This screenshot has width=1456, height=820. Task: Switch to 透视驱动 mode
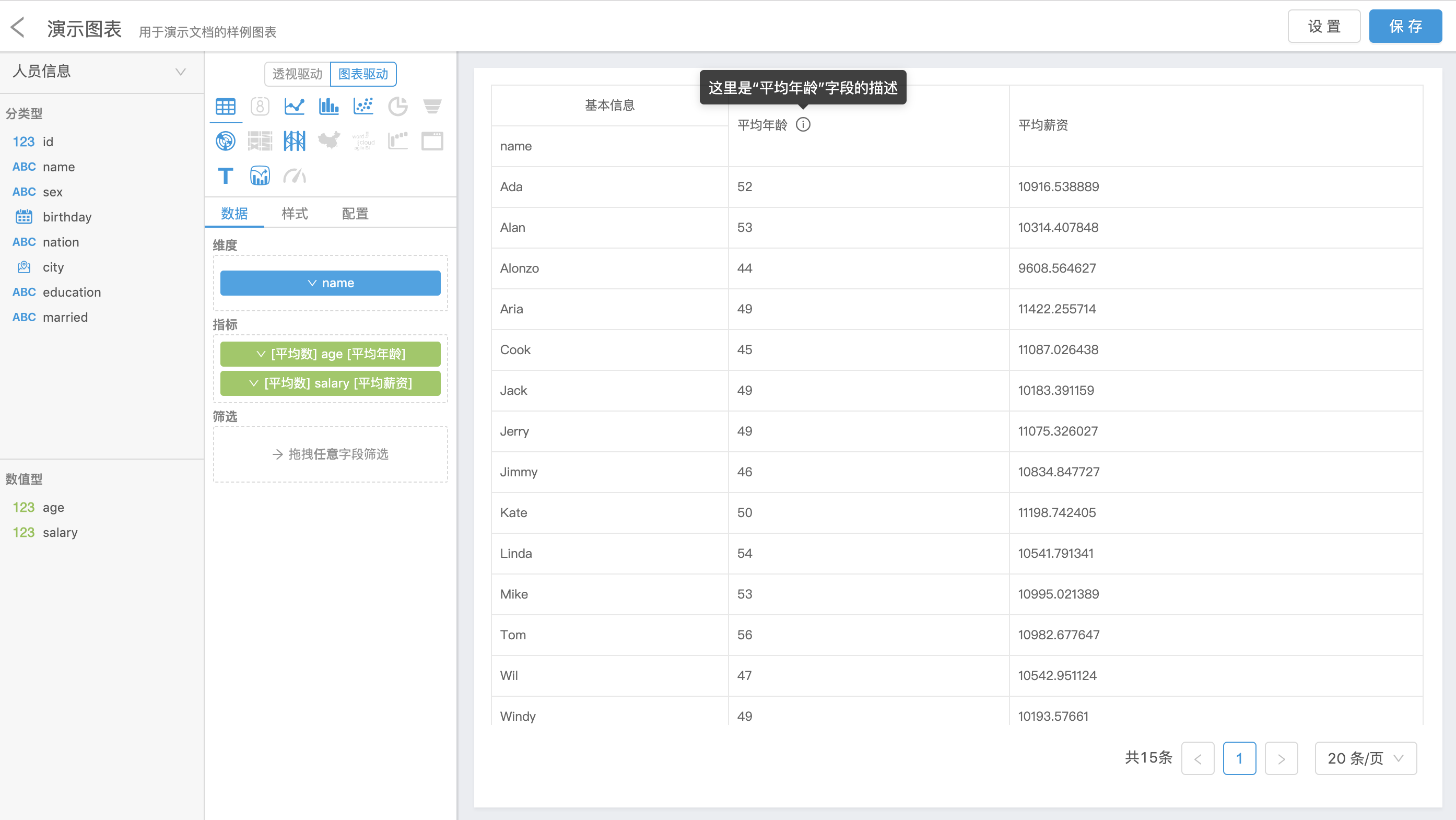click(x=297, y=74)
